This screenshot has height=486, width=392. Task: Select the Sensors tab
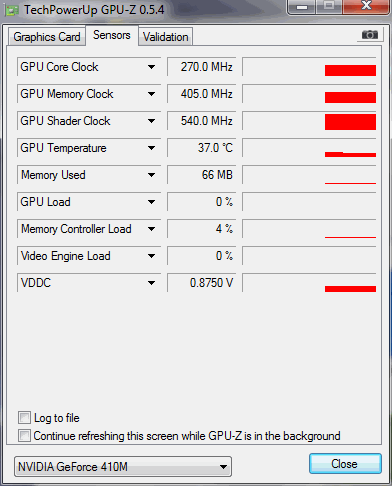(x=112, y=35)
